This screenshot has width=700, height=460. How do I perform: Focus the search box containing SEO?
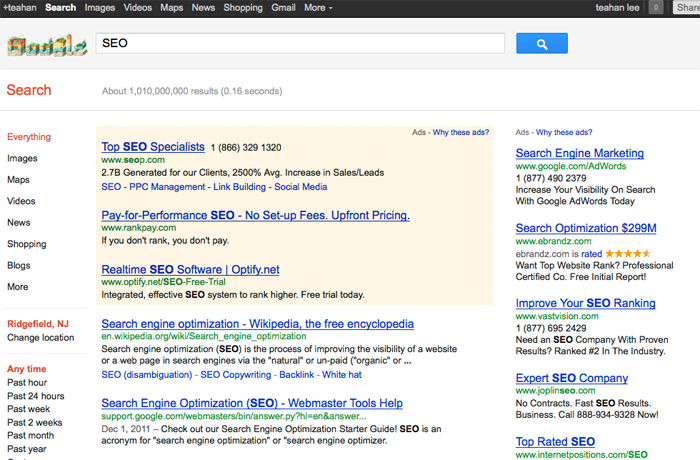click(300, 43)
